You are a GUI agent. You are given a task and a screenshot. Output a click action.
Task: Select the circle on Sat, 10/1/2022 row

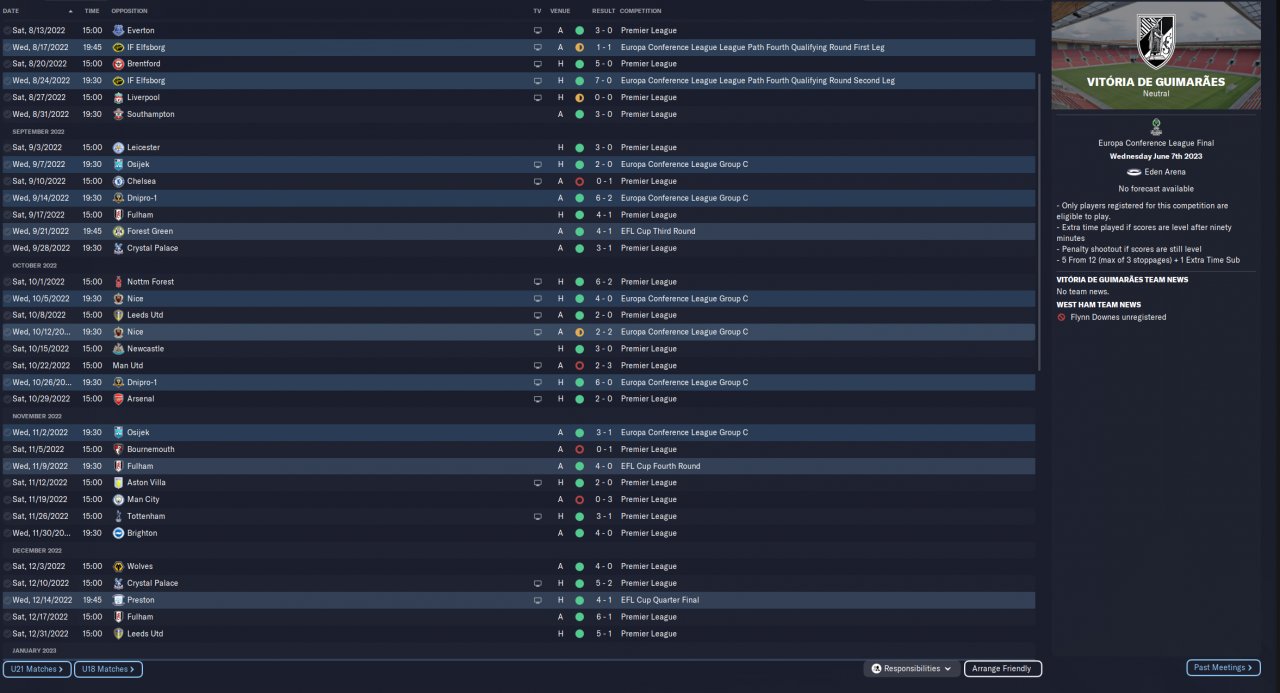pos(7,282)
